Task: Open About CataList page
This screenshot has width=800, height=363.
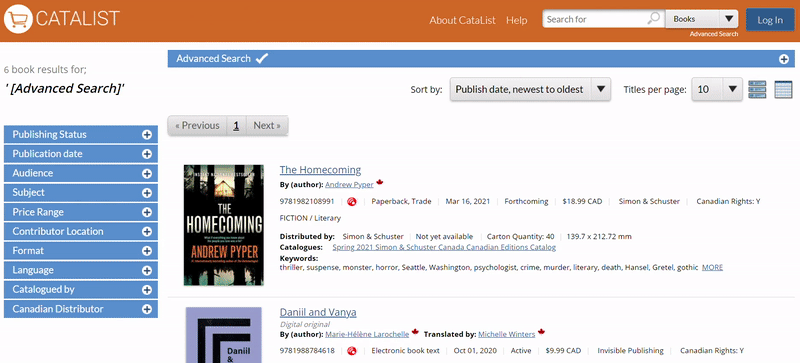Action: pyautogui.click(x=462, y=20)
